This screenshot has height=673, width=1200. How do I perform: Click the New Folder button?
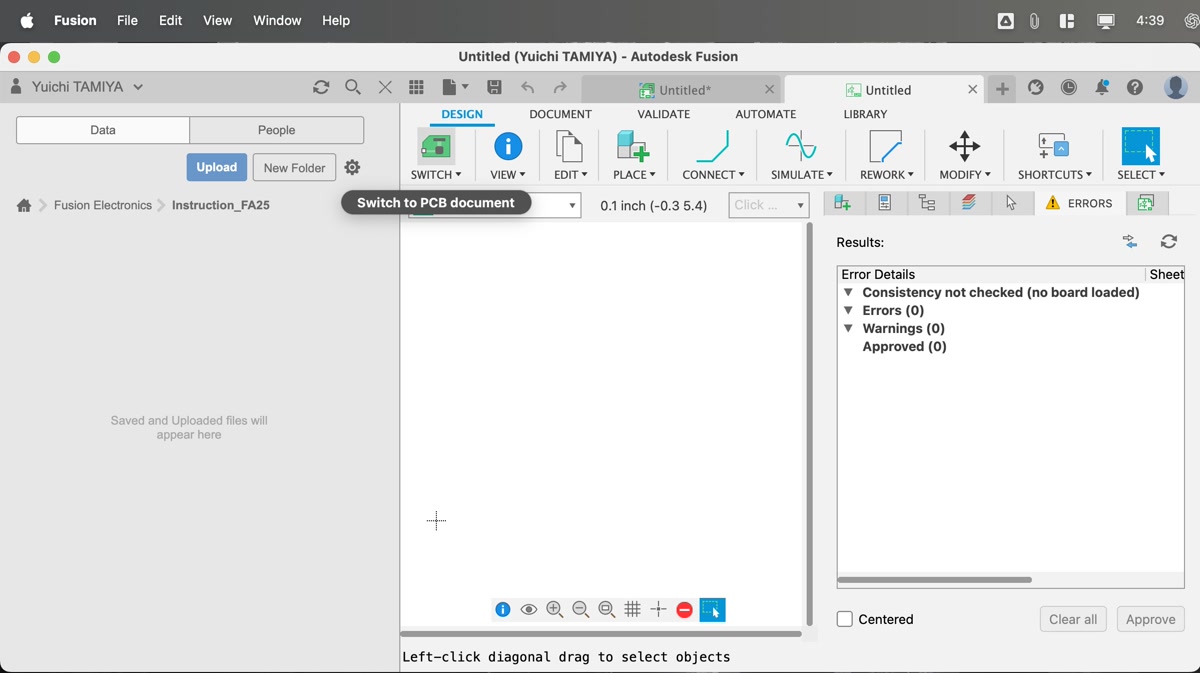(294, 167)
